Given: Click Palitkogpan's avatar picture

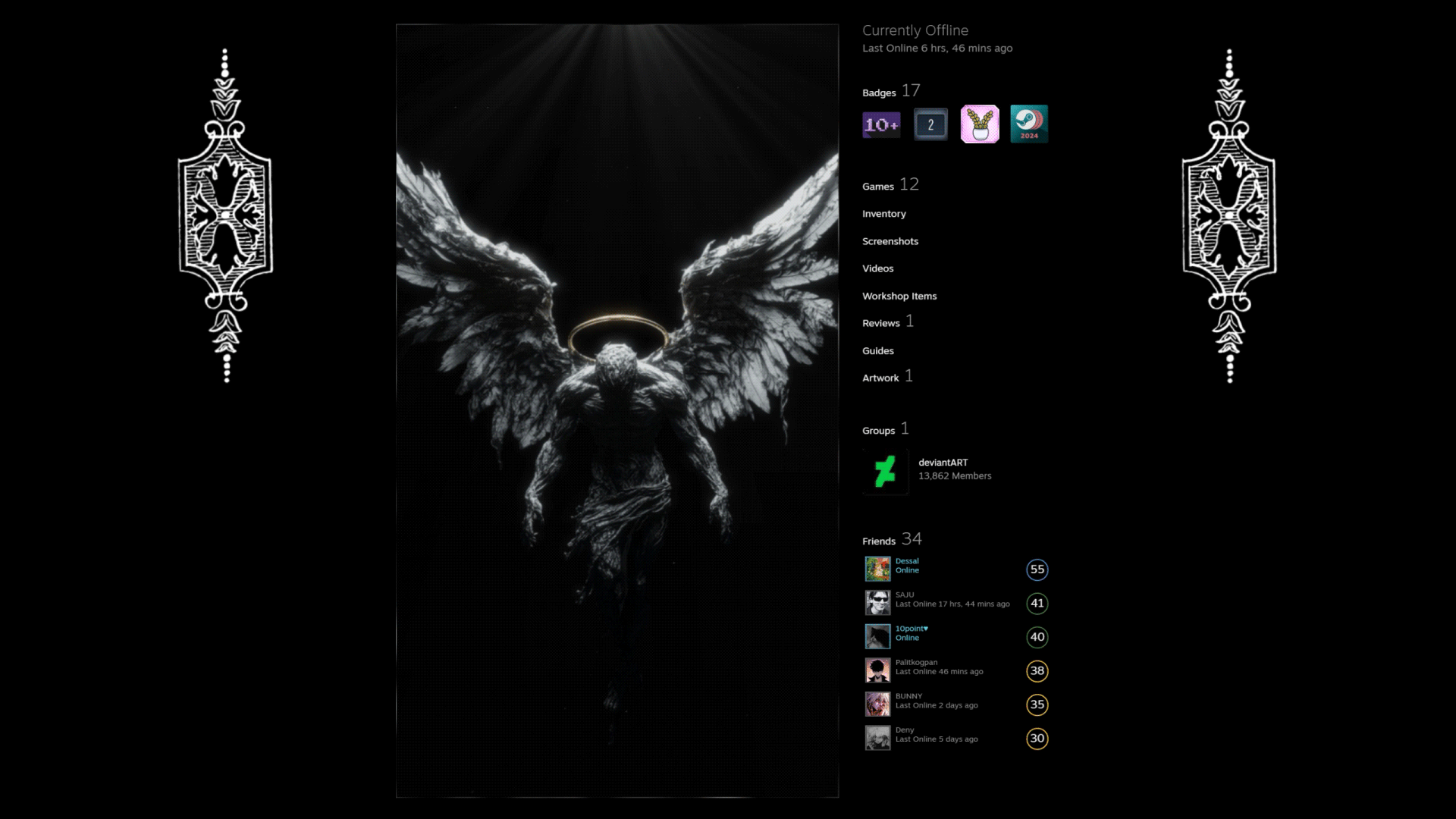Looking at the screenshot, I should pyautogui.click(x=877, y=670).
